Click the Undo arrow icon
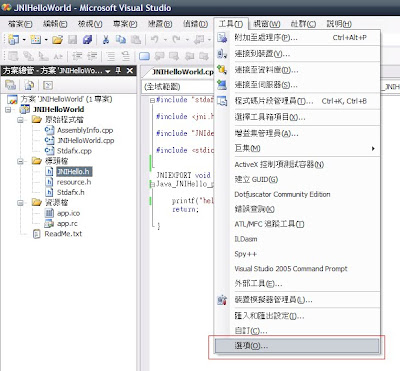Screen dimensions: 400x371 tap(154, 40)
